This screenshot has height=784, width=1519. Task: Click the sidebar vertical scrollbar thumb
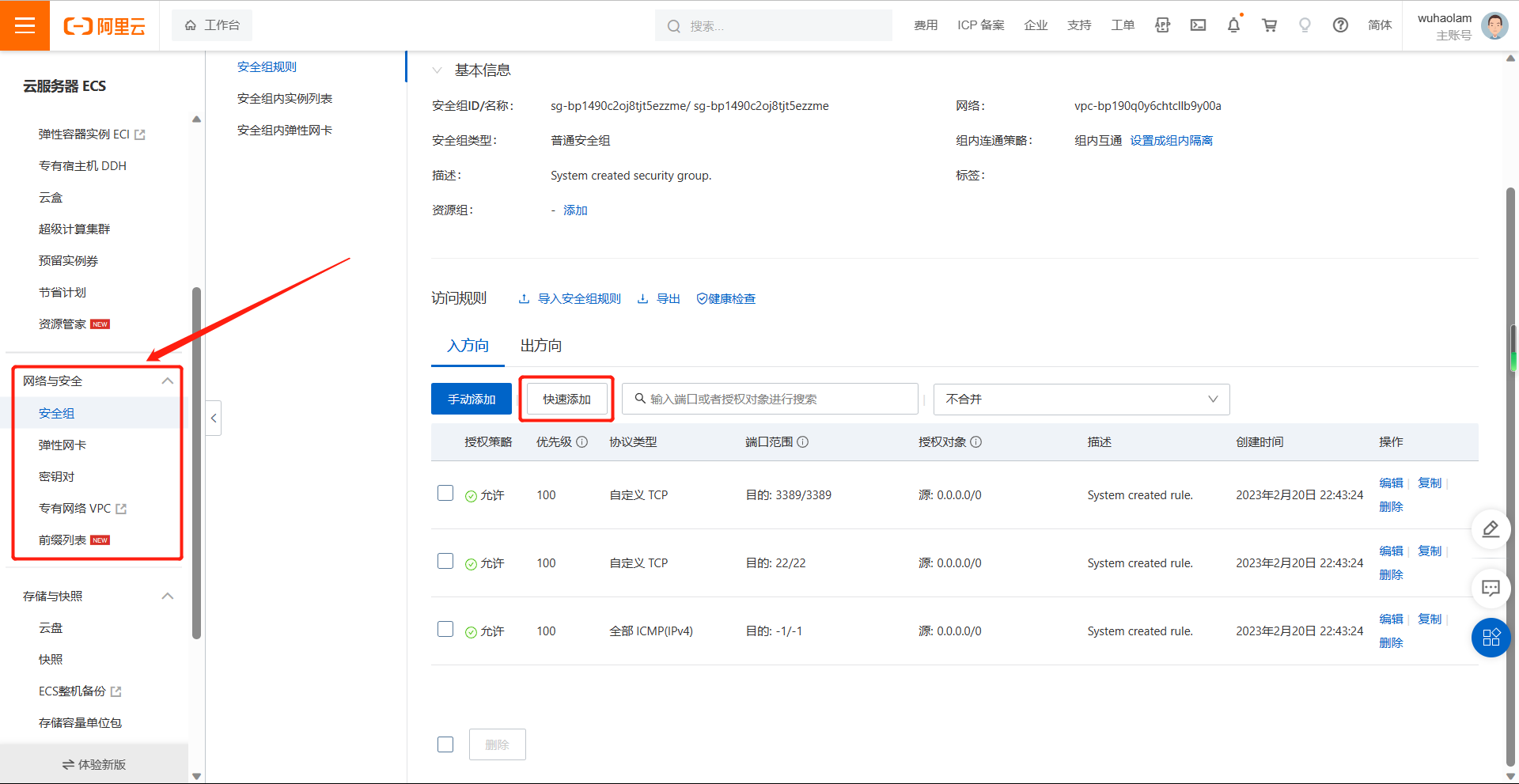click(196, 462)
